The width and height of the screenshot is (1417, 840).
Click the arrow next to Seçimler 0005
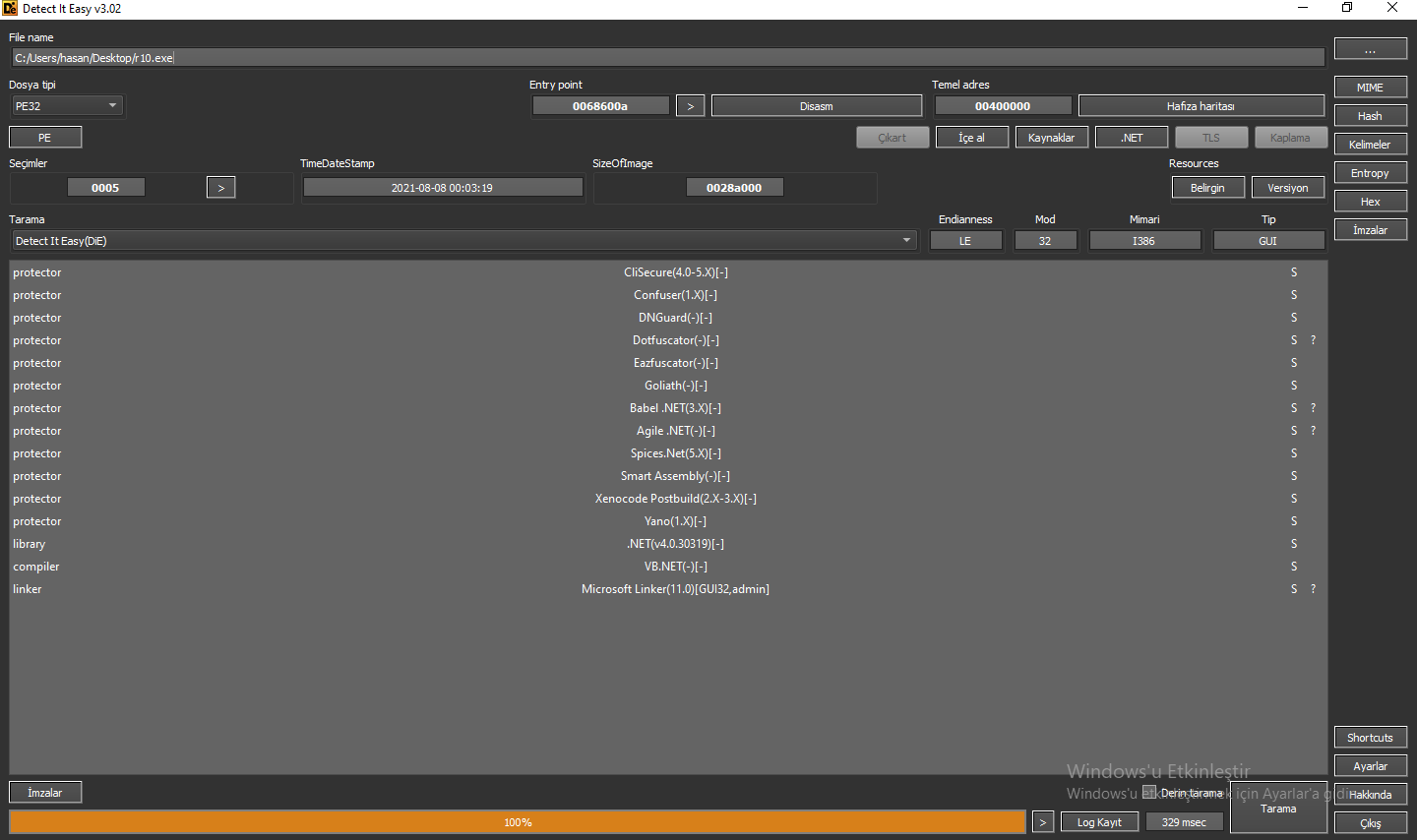[x=221, y=188]
